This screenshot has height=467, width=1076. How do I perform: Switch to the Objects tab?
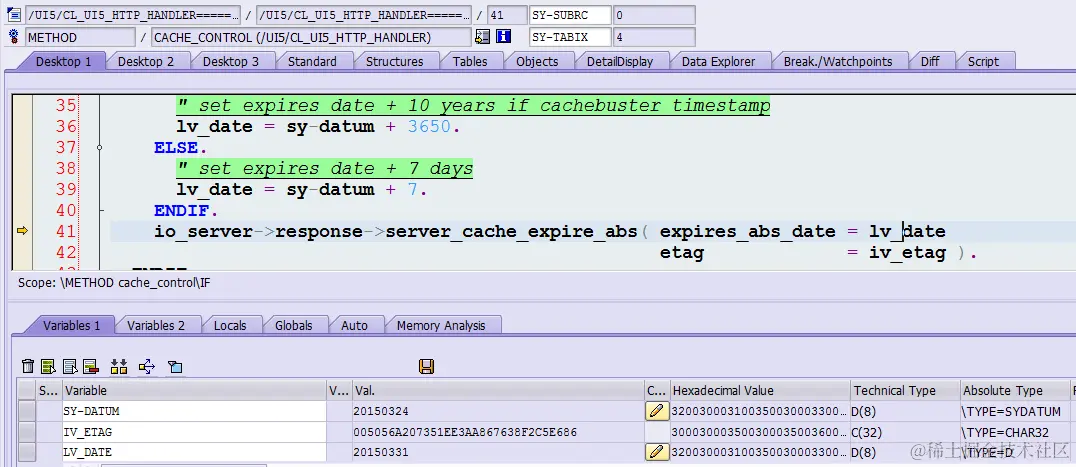537,61
